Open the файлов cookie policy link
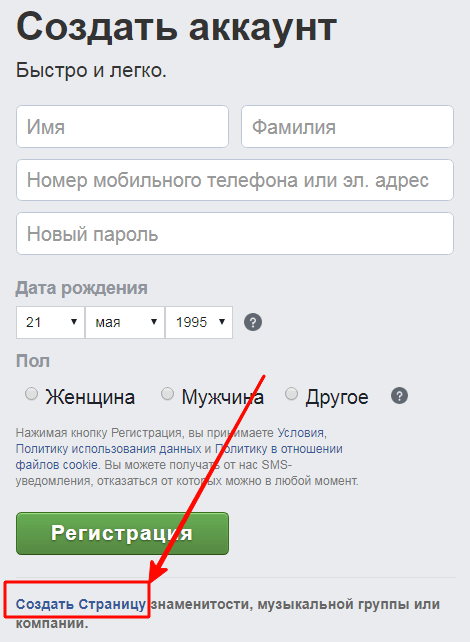Screen dimensions: 470x642 pyautogui.click(x=56, y=465)
